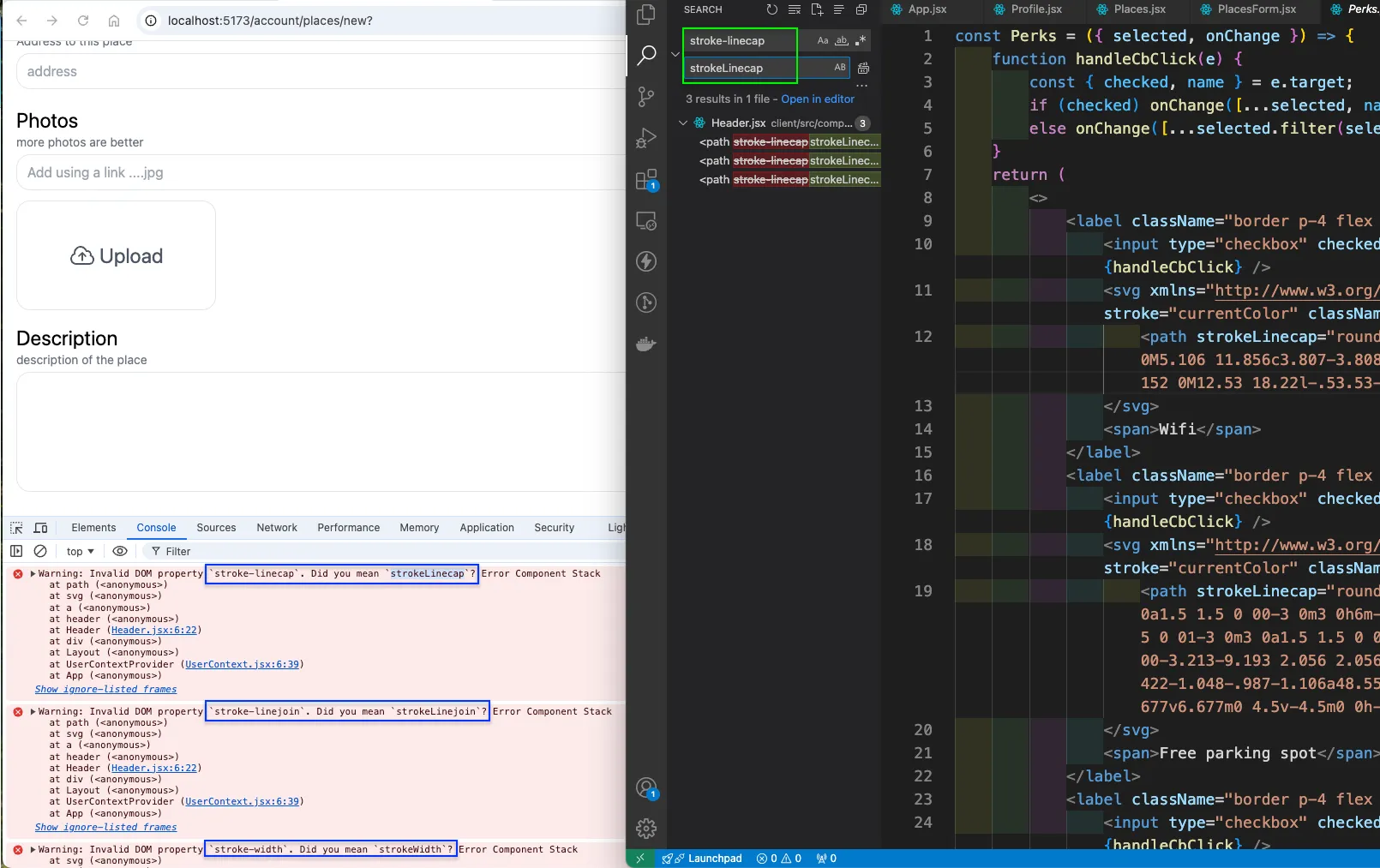Viewport: 1380px width, 868px height.
Task: Open the Thunder Client lightning icon
Action: pyautogui.click(x=646, y=261)
